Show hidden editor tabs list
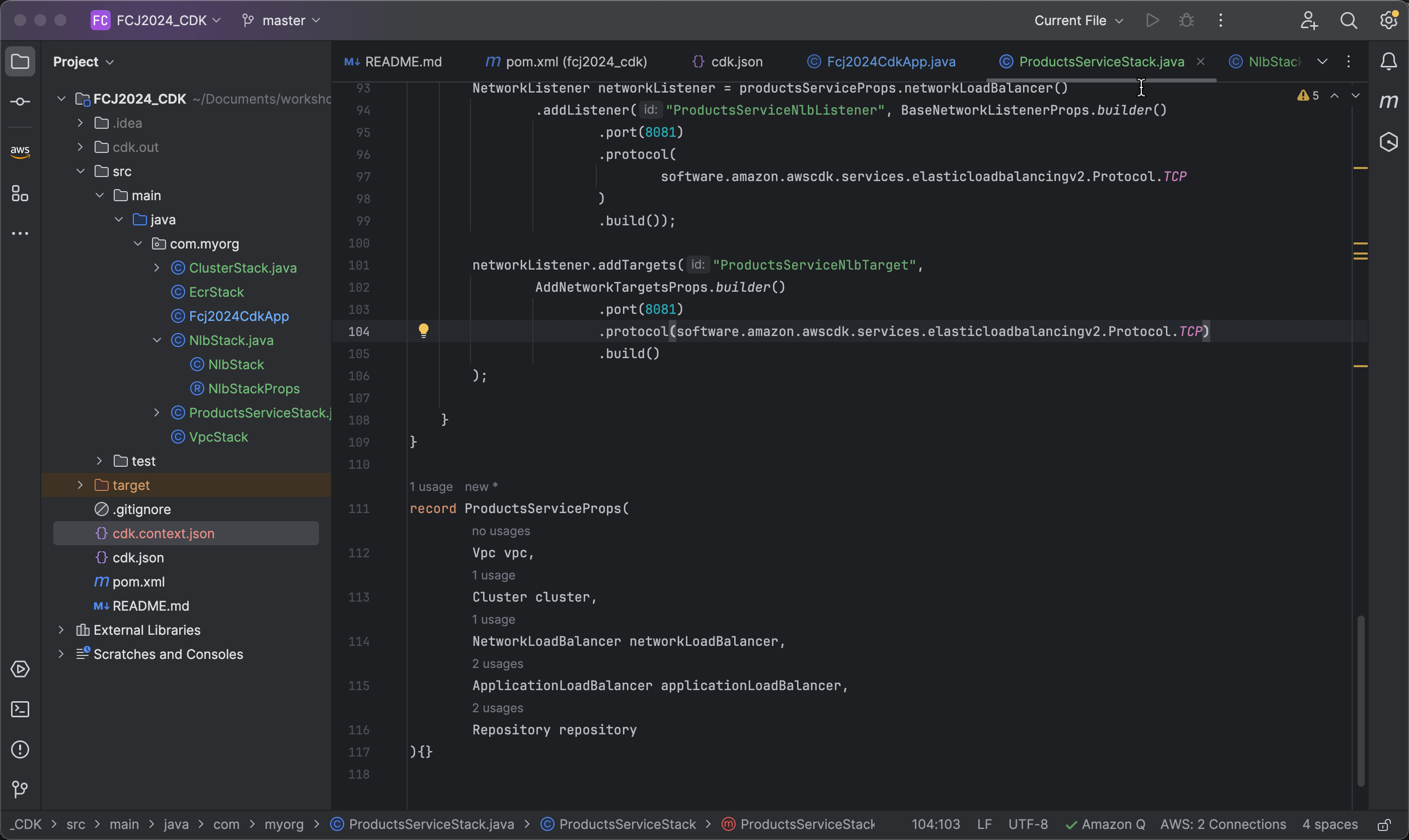1409x840 pixels. click(1322, 61)
